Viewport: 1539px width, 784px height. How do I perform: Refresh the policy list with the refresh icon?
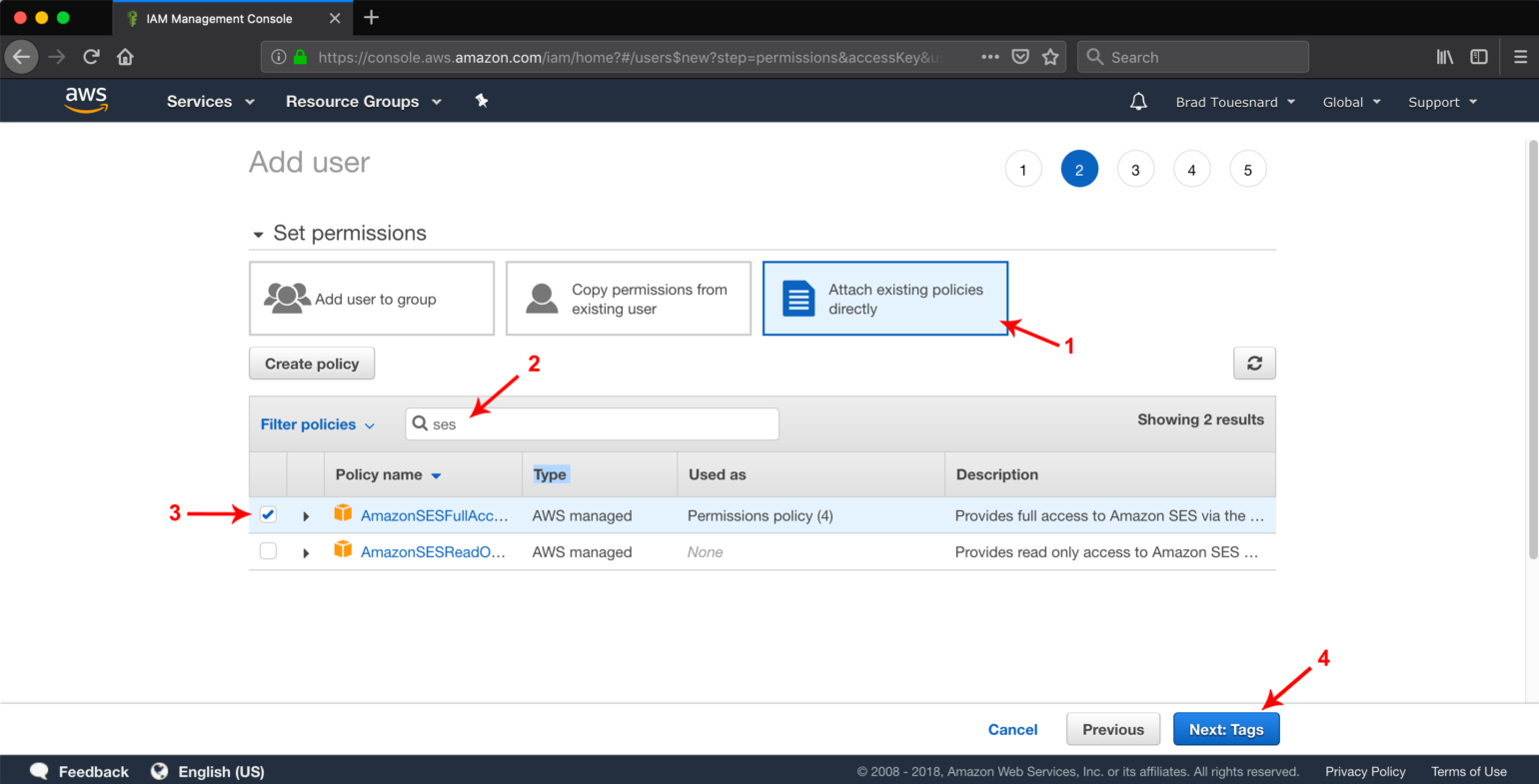pos(1255,364)
